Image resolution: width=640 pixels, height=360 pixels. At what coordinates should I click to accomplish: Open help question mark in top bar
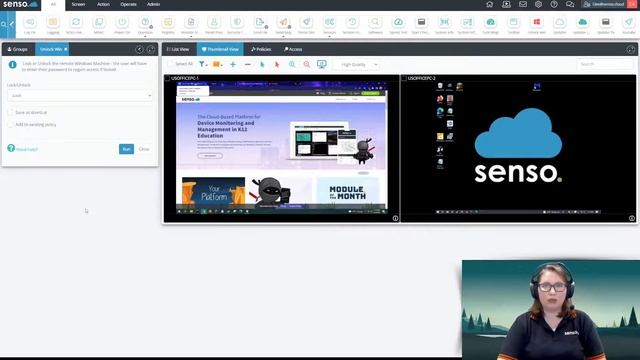click(x=554, y=4)
